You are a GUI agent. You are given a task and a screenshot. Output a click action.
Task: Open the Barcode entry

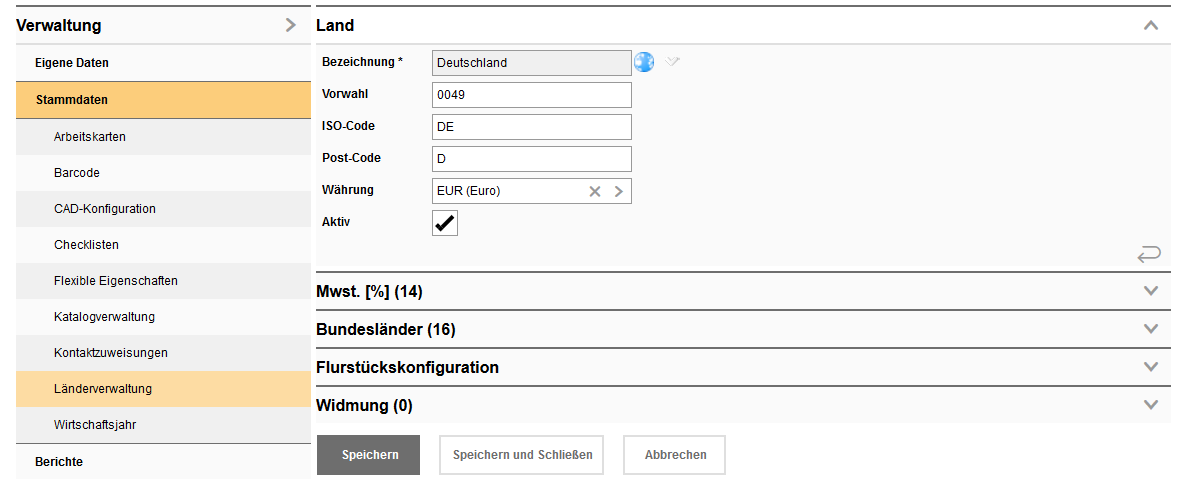point(163,173)
